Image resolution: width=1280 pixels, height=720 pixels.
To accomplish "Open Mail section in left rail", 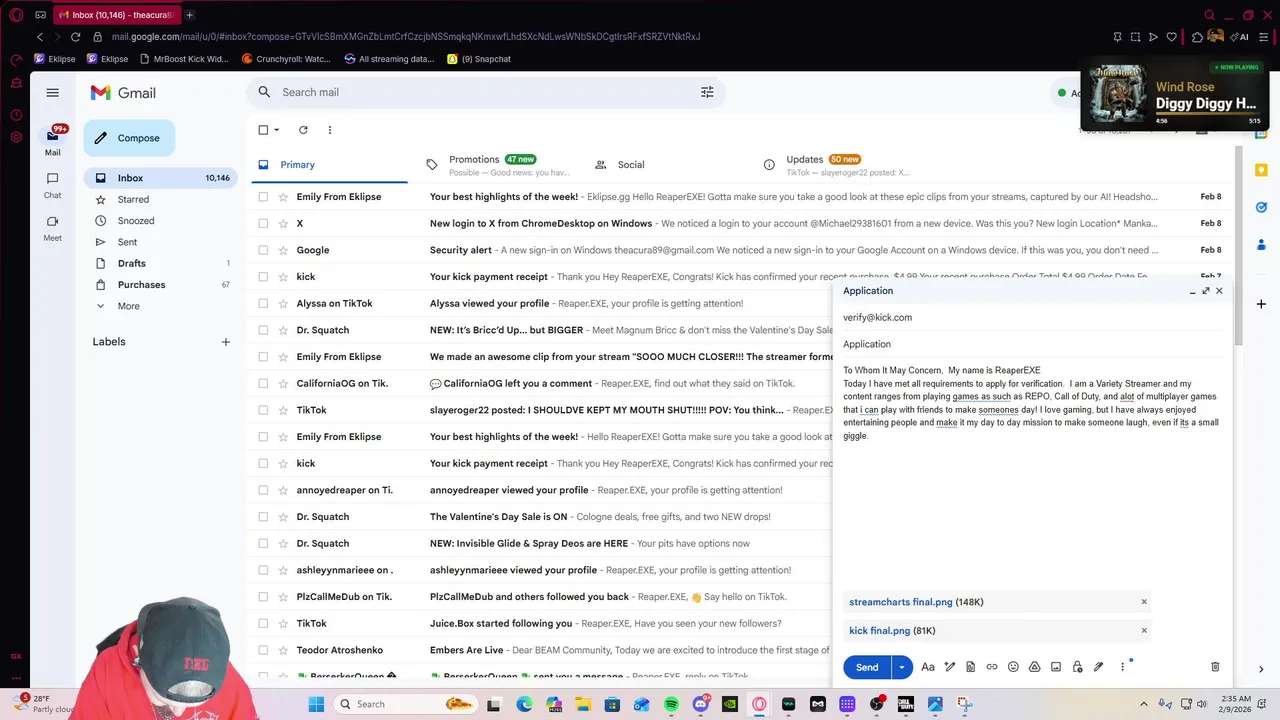I will click(52, 141).
